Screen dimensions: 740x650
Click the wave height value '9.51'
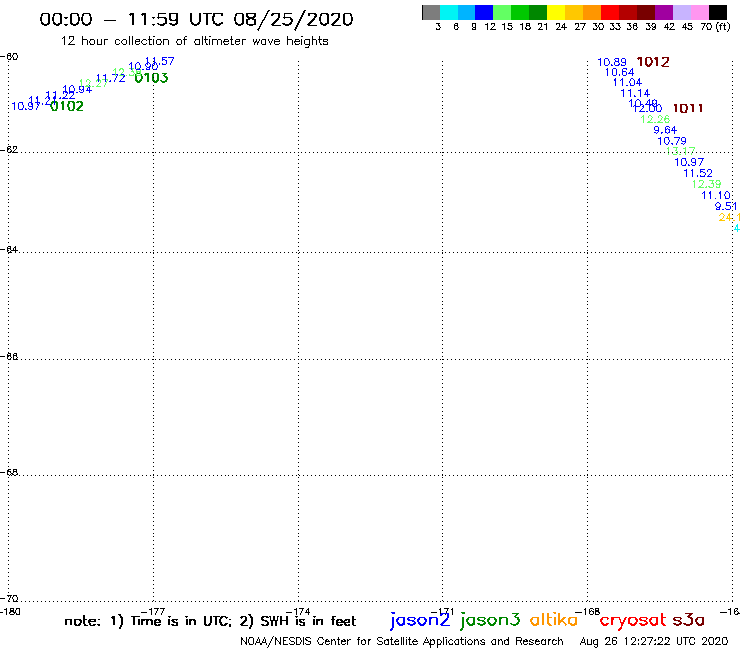[726, 206]
